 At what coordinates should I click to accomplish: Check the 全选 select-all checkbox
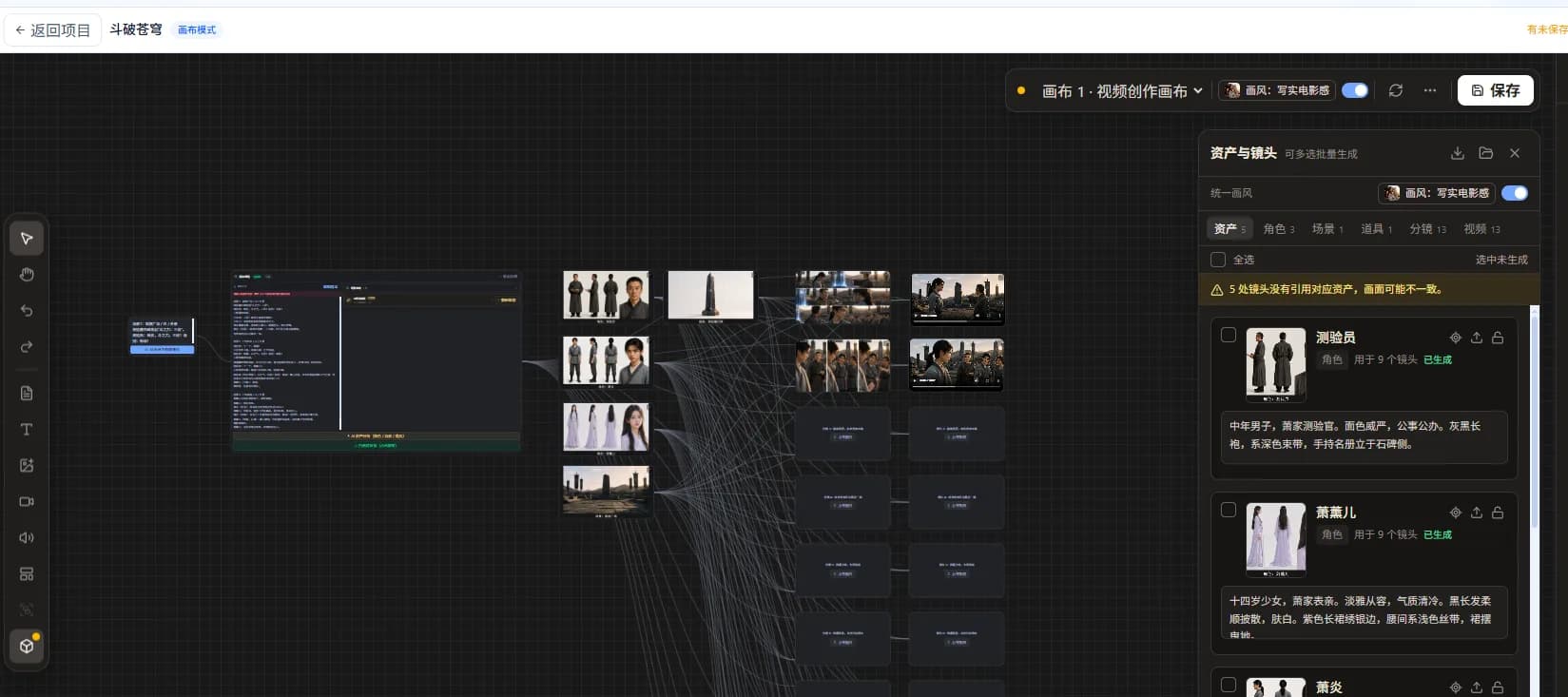[x=1218, y=260]
